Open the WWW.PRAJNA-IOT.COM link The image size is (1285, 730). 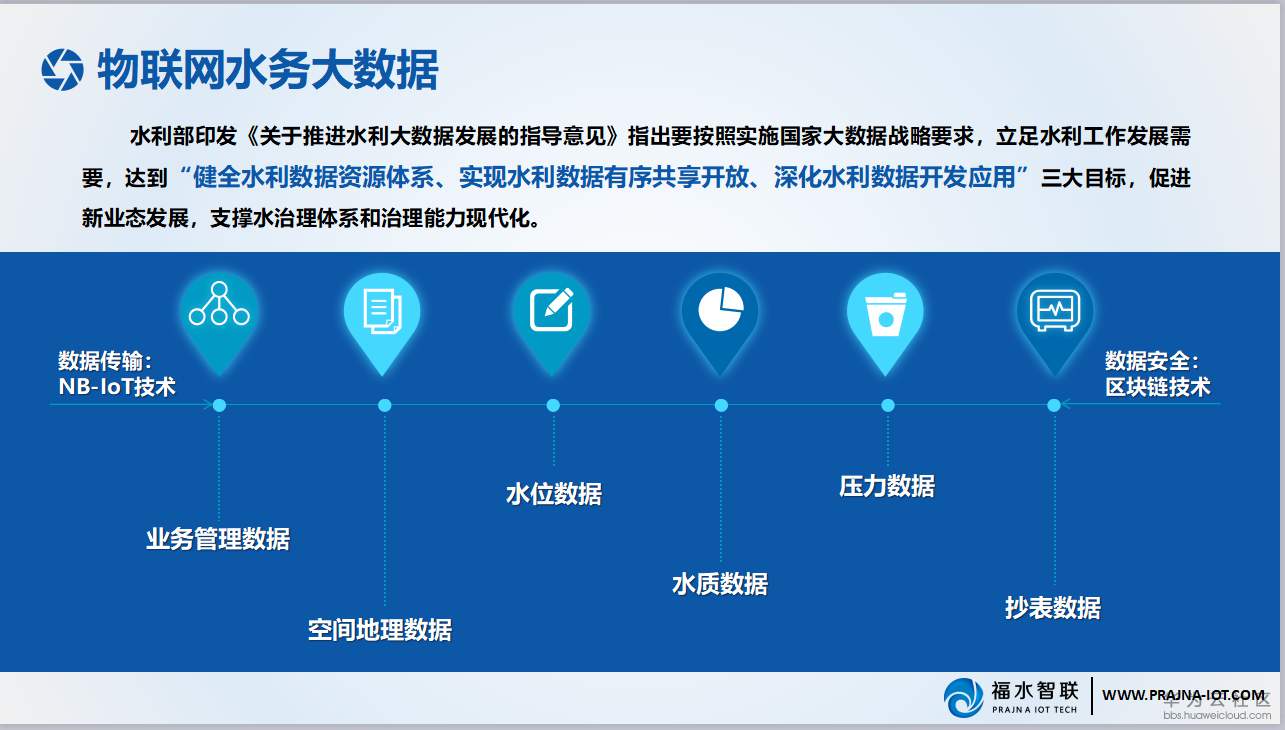click(1183, 694)
